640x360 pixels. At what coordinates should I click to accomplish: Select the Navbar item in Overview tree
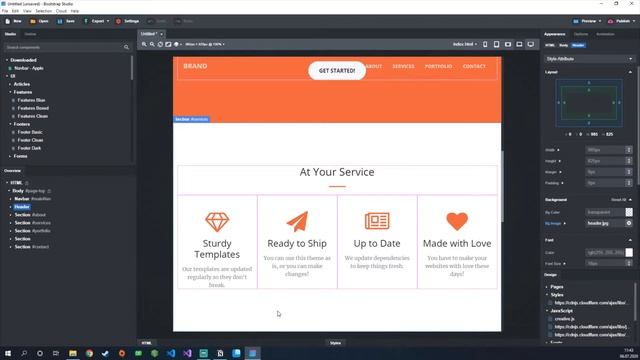pyautogui.click(x=32, y=199)
